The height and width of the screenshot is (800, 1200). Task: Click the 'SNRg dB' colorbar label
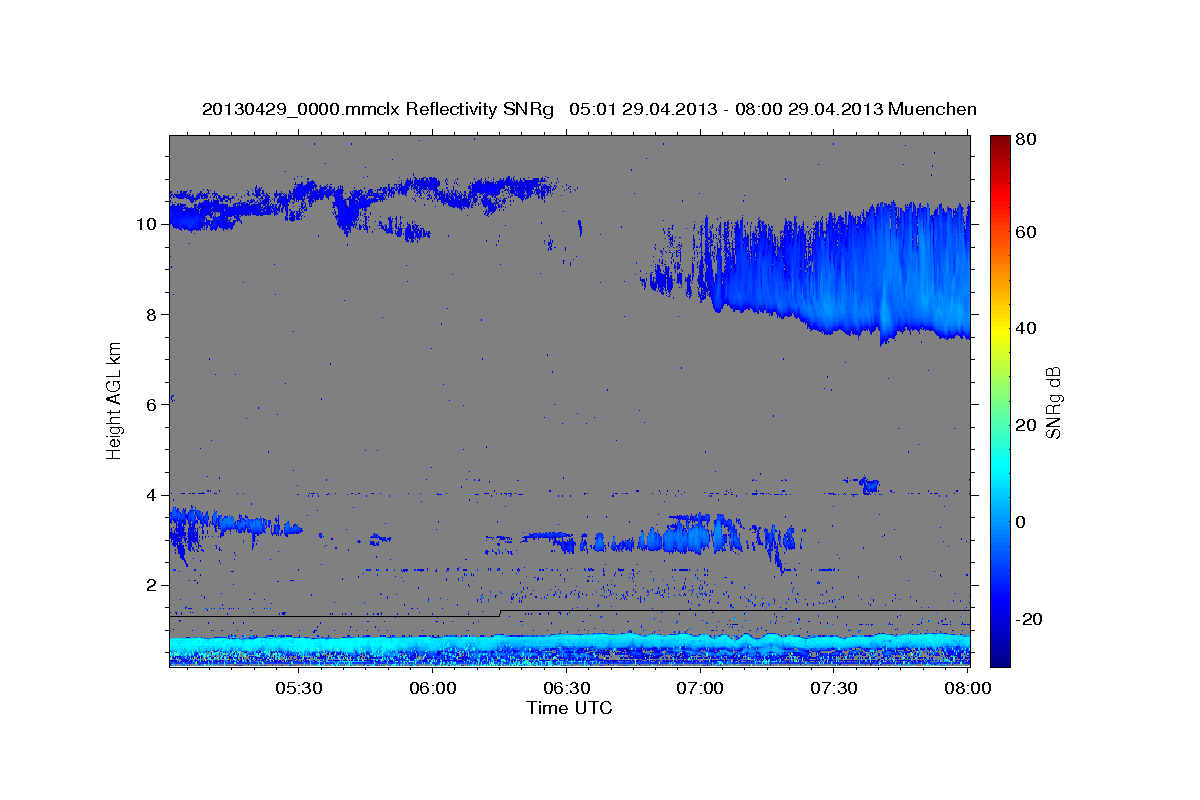coord(1053,403)
